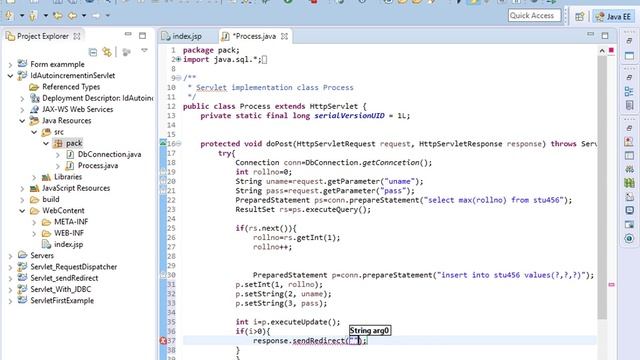Open Previous Annotation dropdown arrow

pyautogui.click(x=45, y=16)
